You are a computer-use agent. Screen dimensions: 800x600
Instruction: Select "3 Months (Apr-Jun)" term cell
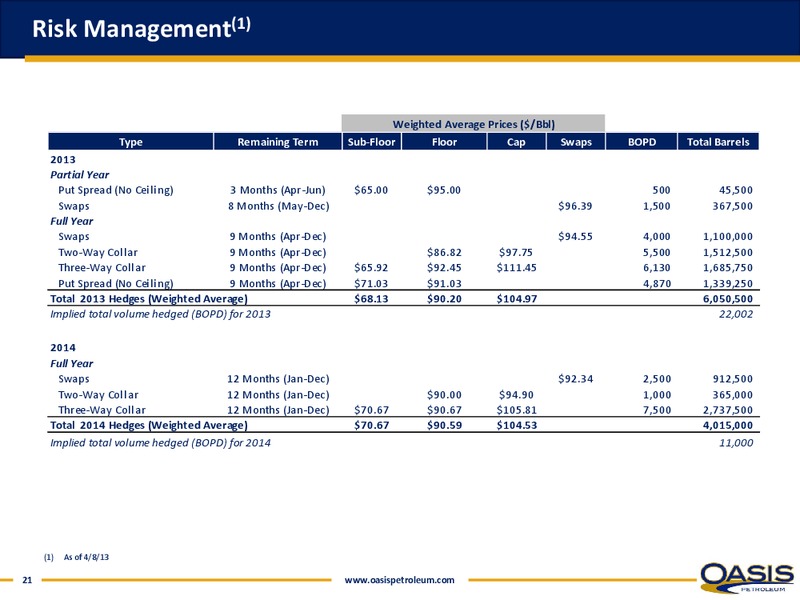[278, 190]
